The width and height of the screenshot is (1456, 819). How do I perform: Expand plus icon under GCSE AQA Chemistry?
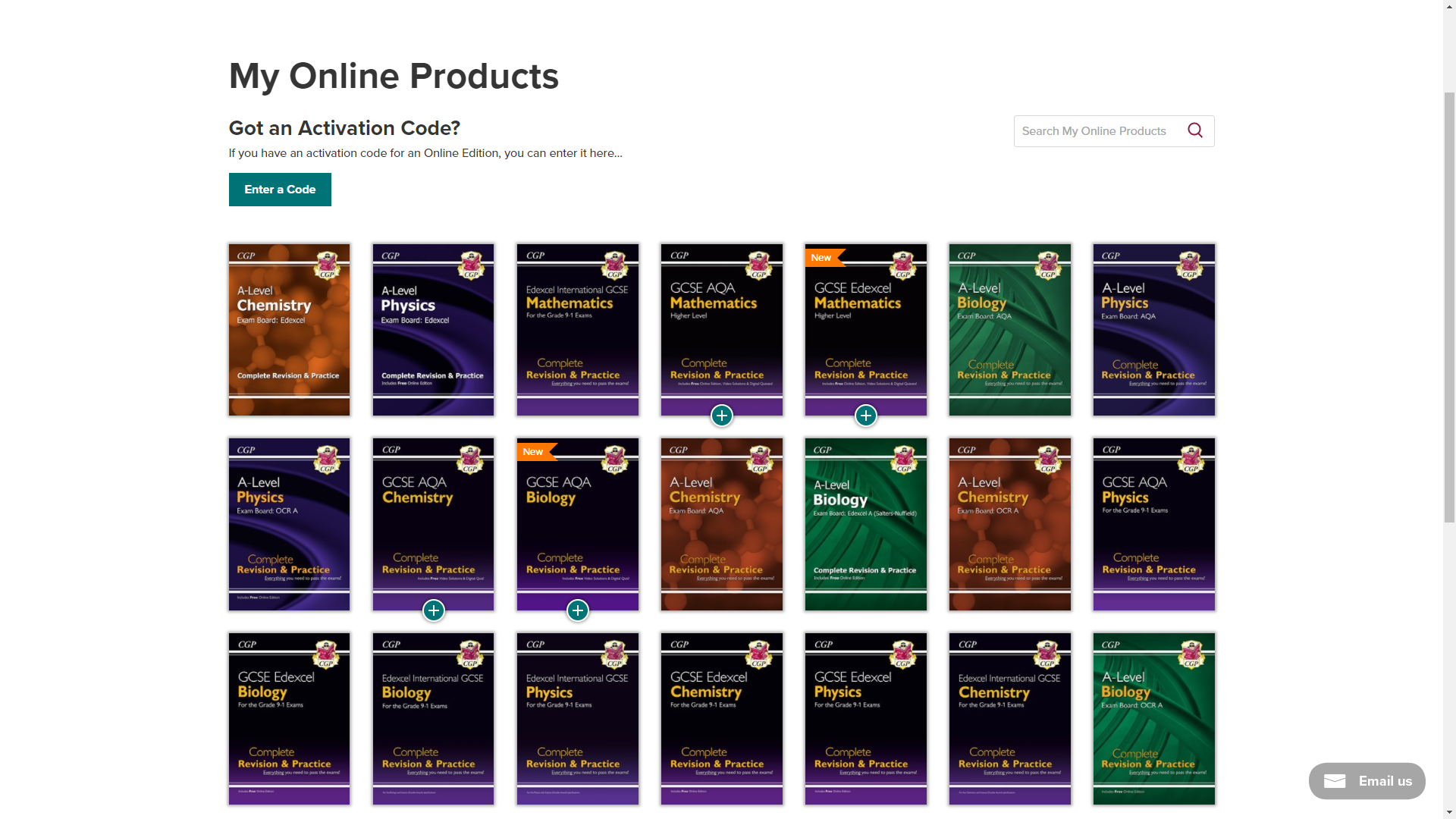coord(434,610)
